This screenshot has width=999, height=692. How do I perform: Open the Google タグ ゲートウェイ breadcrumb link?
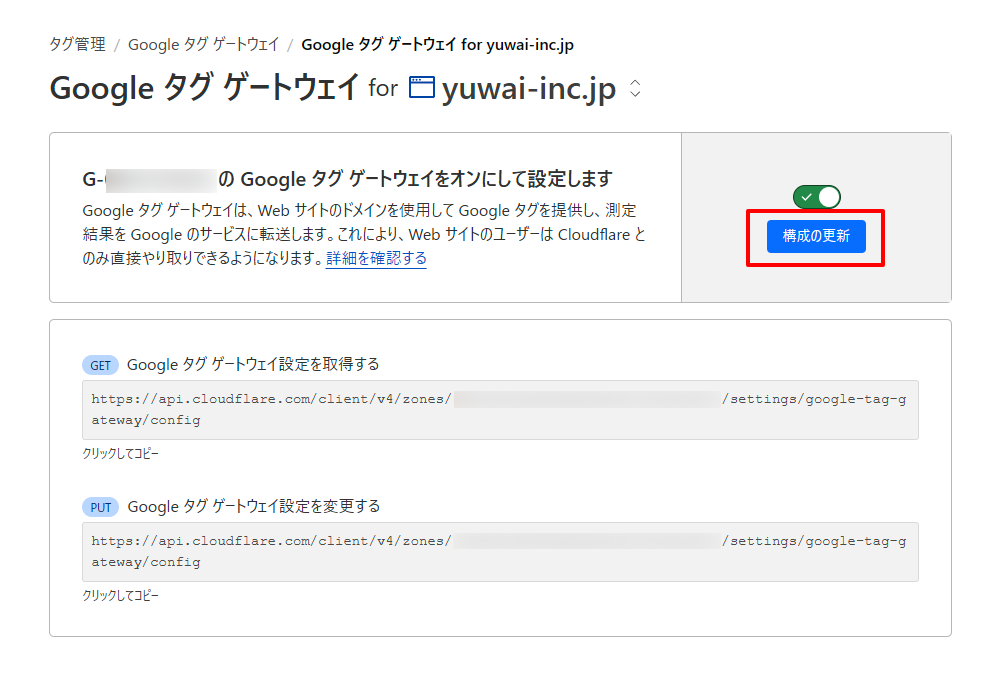203,45
